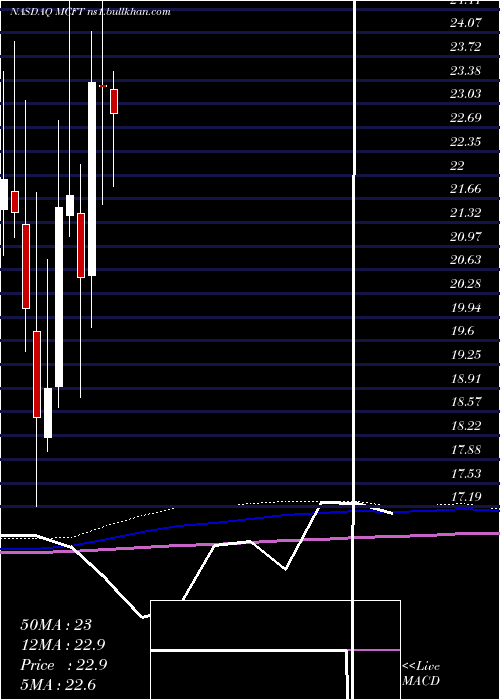Click the Price : 22.9 label
Viewport: 500px width, 700px height.
coord(63,665)
